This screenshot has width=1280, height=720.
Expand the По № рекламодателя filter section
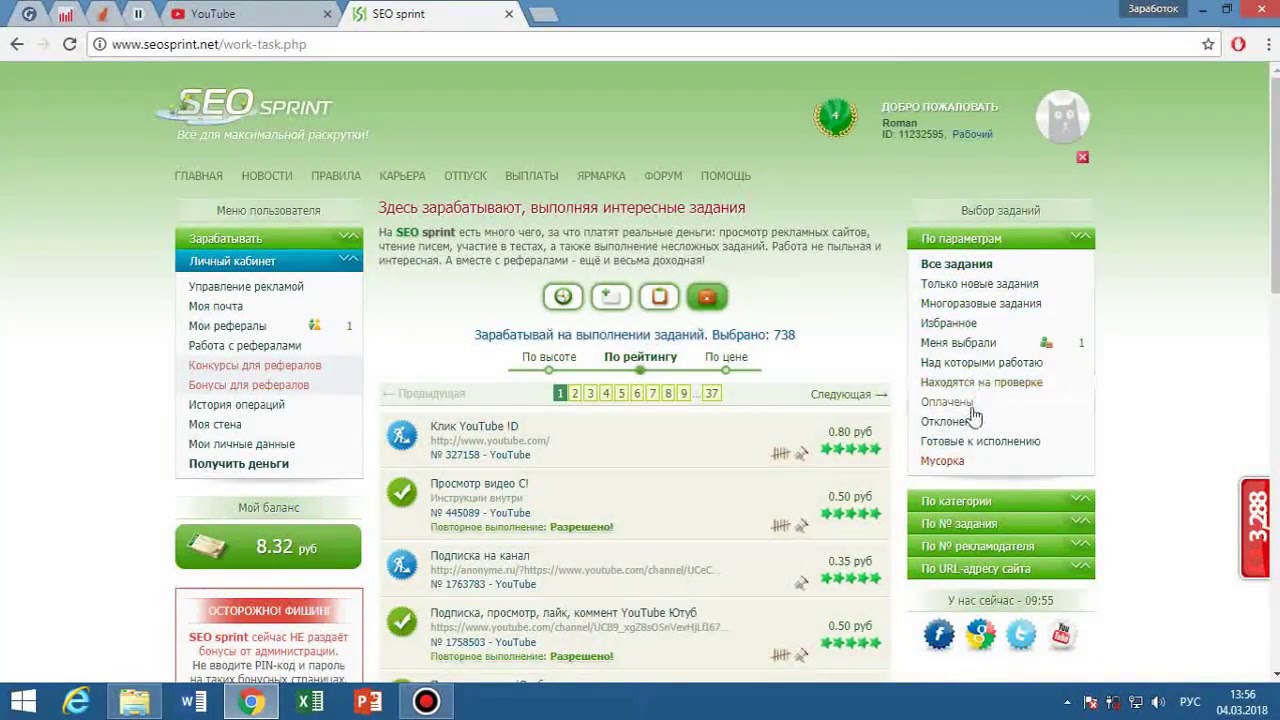[1001, 546]
